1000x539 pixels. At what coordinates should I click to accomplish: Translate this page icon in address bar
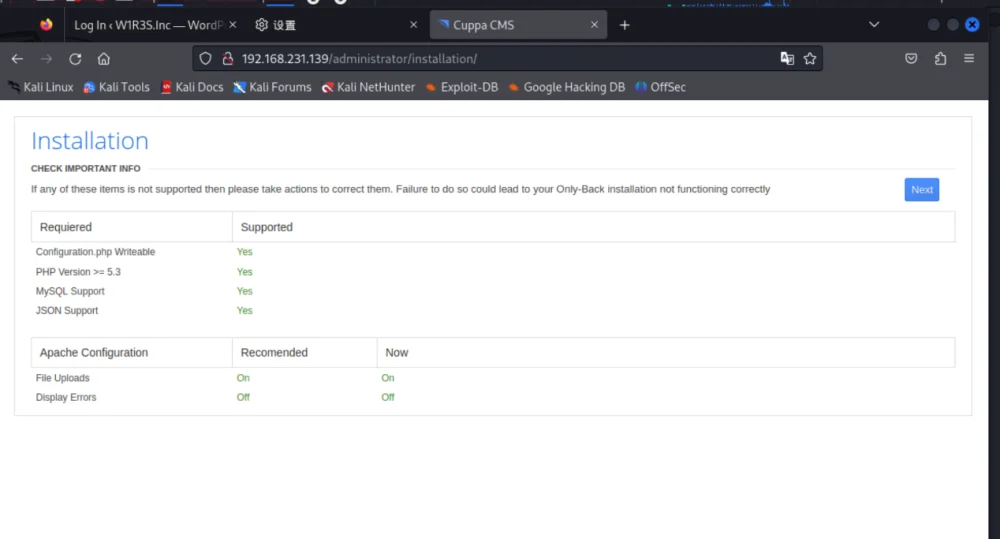[x=787, y=59]
